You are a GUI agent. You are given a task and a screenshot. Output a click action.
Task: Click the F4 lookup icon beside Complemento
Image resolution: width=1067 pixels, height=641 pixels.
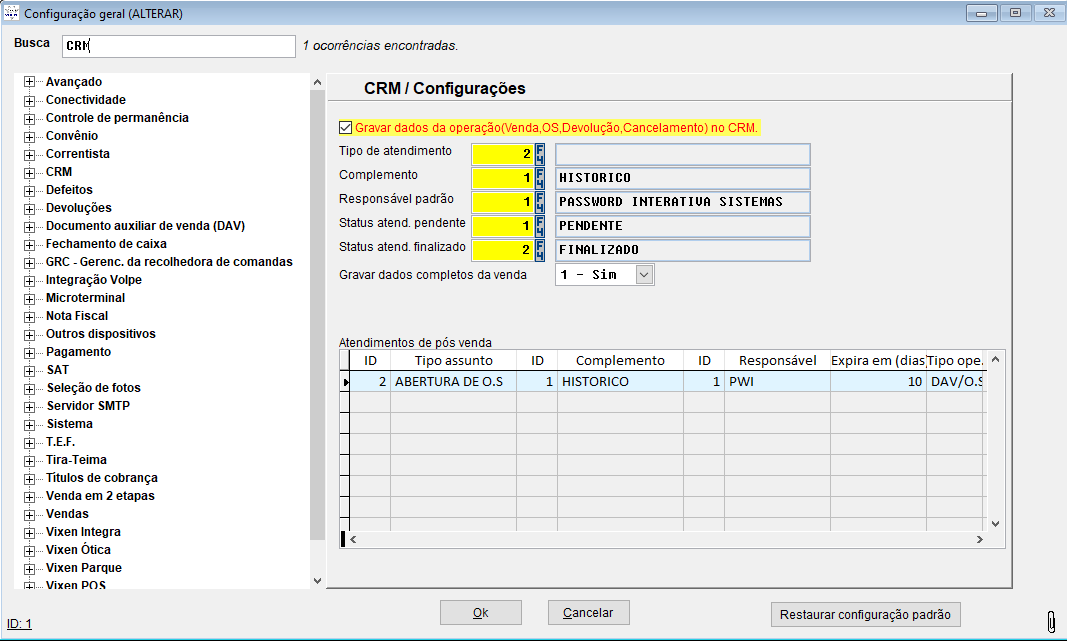click(x=541, y=178)
